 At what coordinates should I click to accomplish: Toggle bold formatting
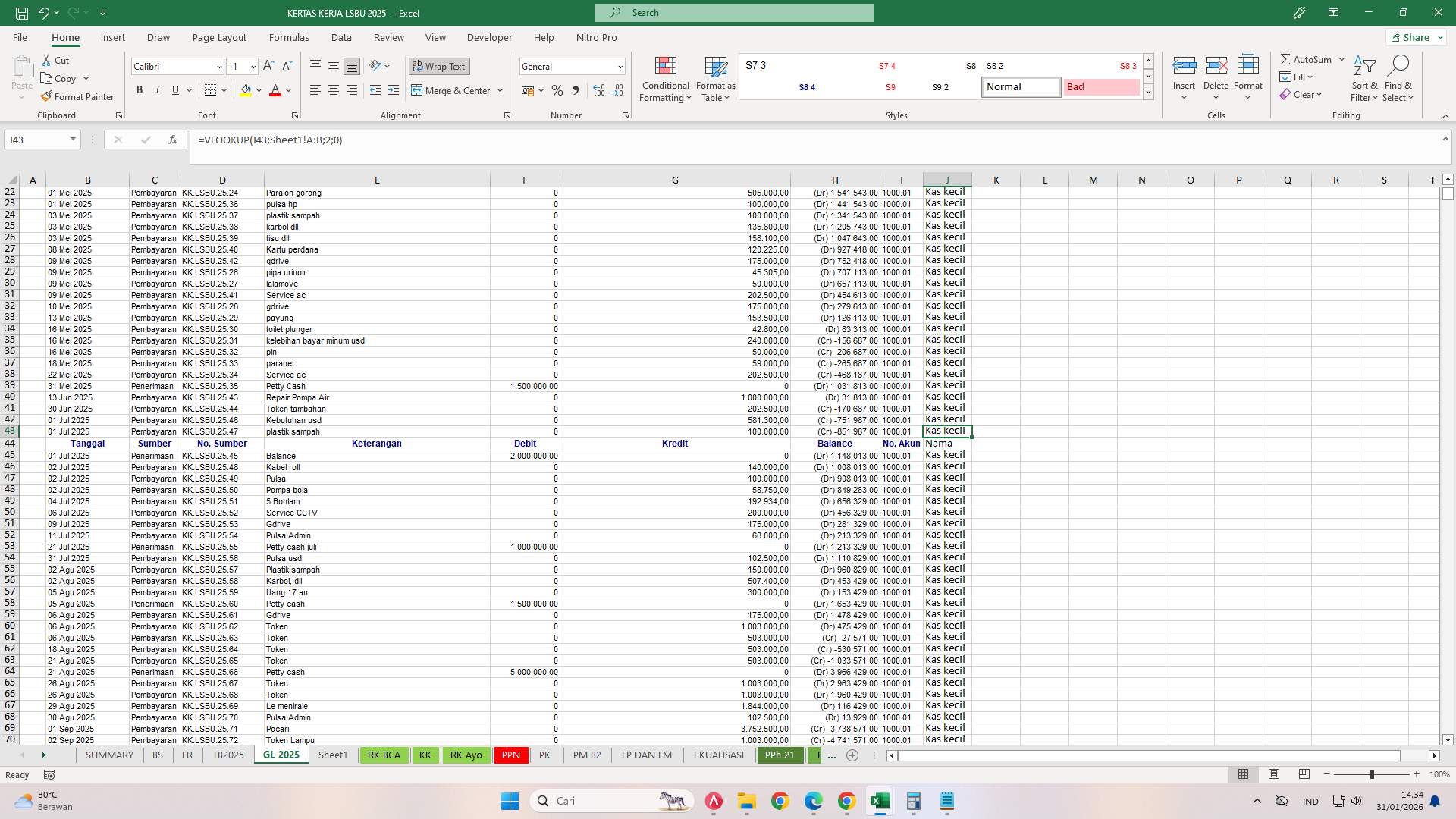coord(139,89)
